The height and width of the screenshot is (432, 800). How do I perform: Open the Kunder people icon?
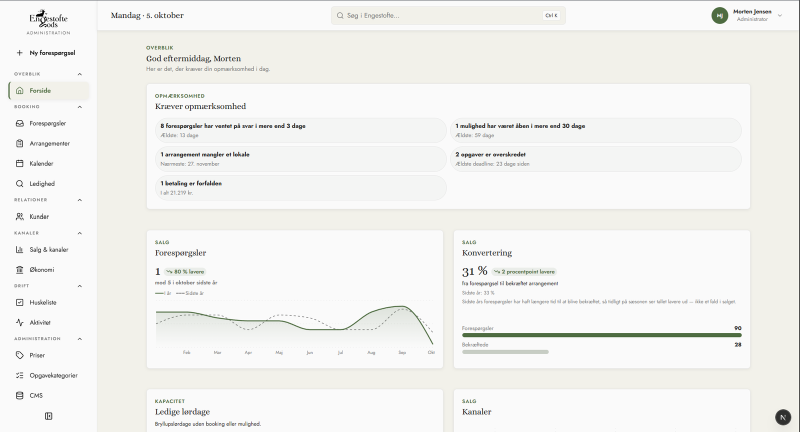point(19,216)
